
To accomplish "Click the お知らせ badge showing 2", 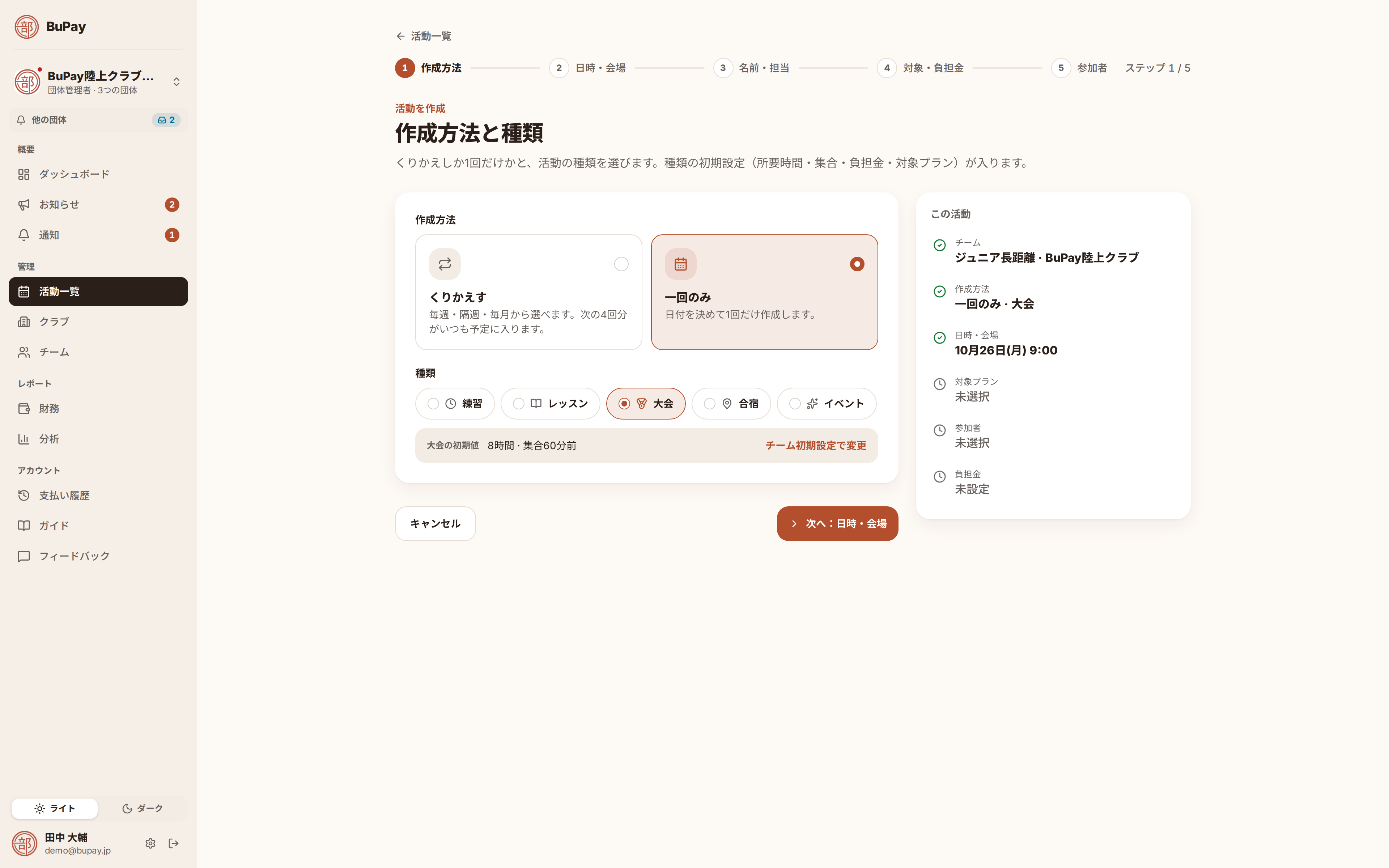I will click(x=172, y=204).
